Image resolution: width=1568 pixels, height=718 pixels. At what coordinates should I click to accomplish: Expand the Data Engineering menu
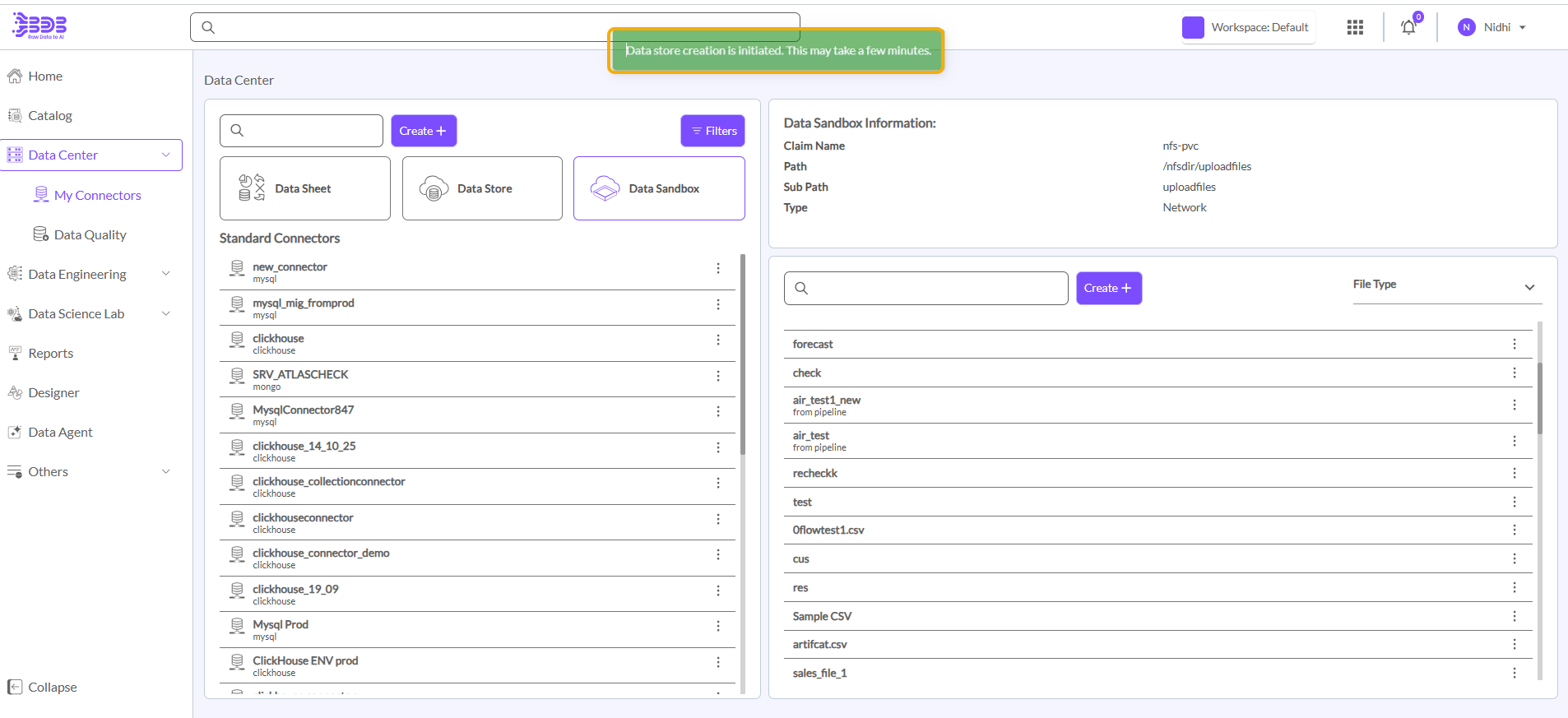click(90, 274)
